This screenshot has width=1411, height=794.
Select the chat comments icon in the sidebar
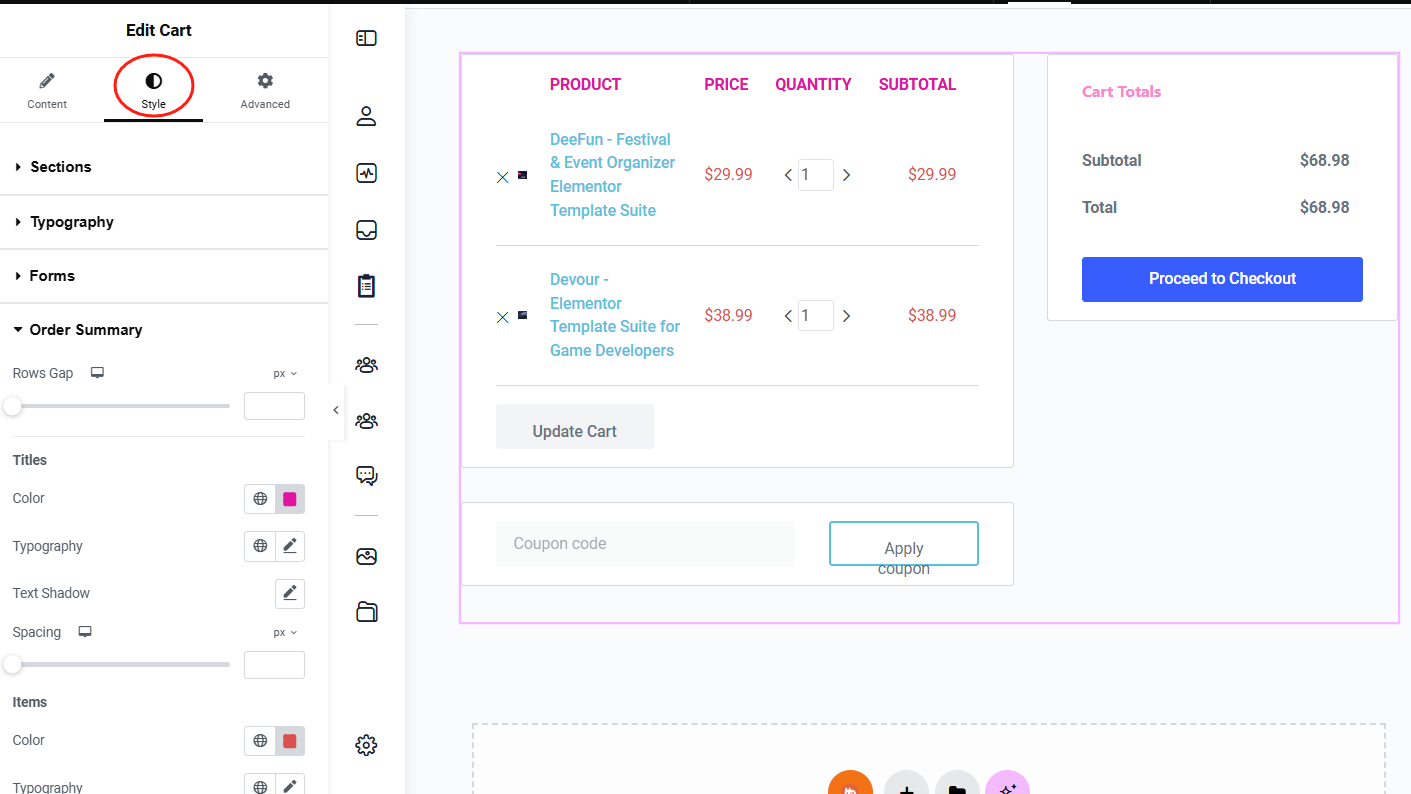366,476
